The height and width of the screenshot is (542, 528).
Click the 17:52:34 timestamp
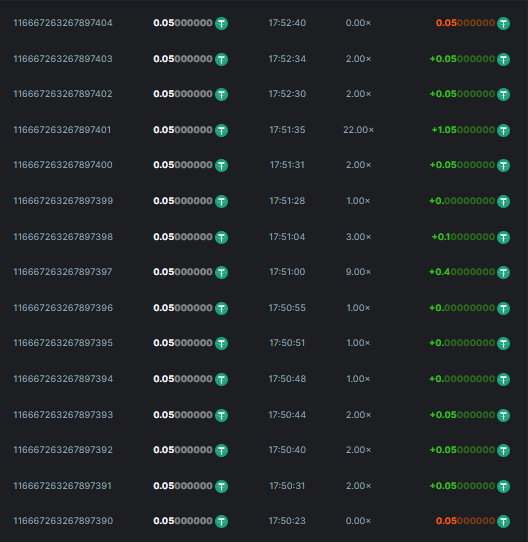pyautogui.click(x=287, y=59)
